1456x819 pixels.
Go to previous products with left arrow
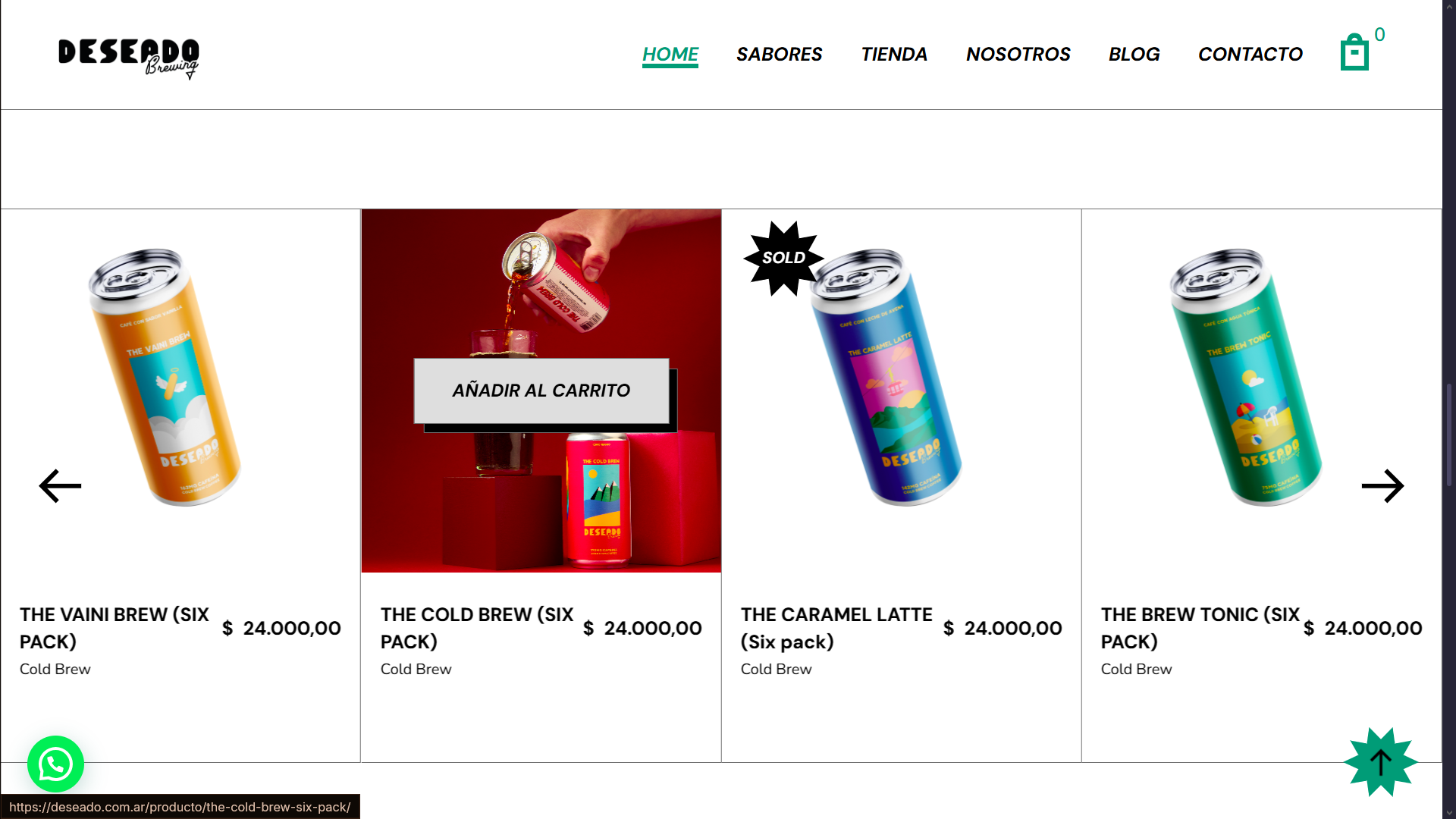pos(60,486)
